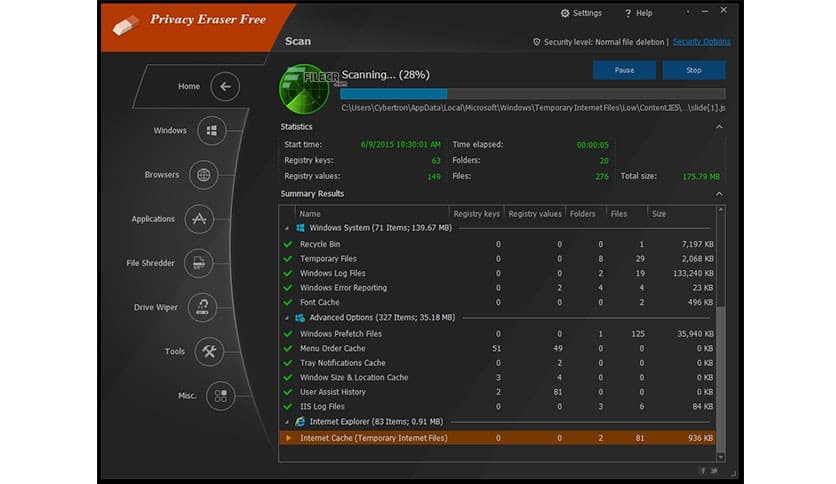Stop the scan
Viewport: 836px width, 484px height.
point(694,70)
